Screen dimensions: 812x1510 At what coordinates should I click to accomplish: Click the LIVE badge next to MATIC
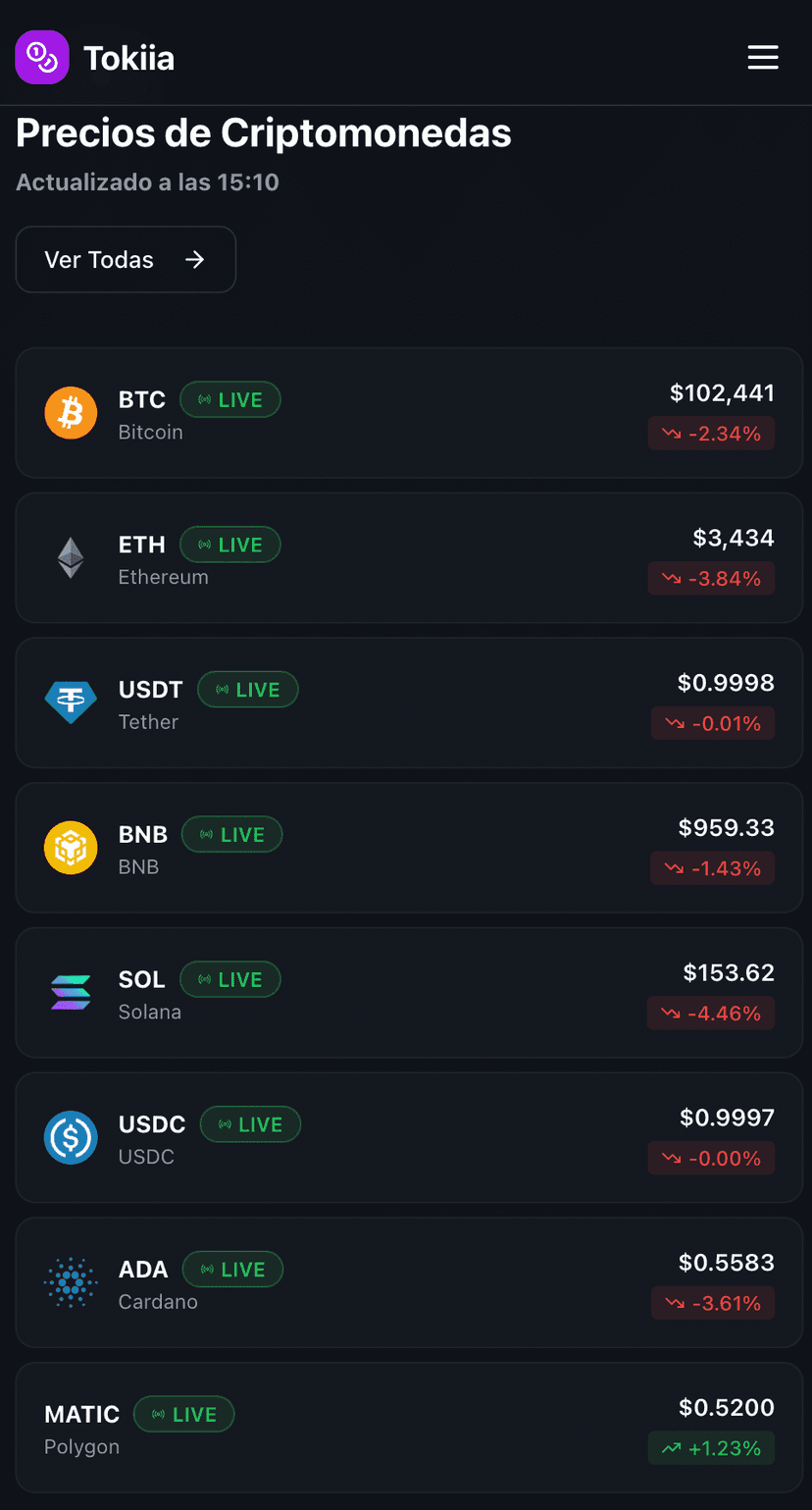[184, 1415]
